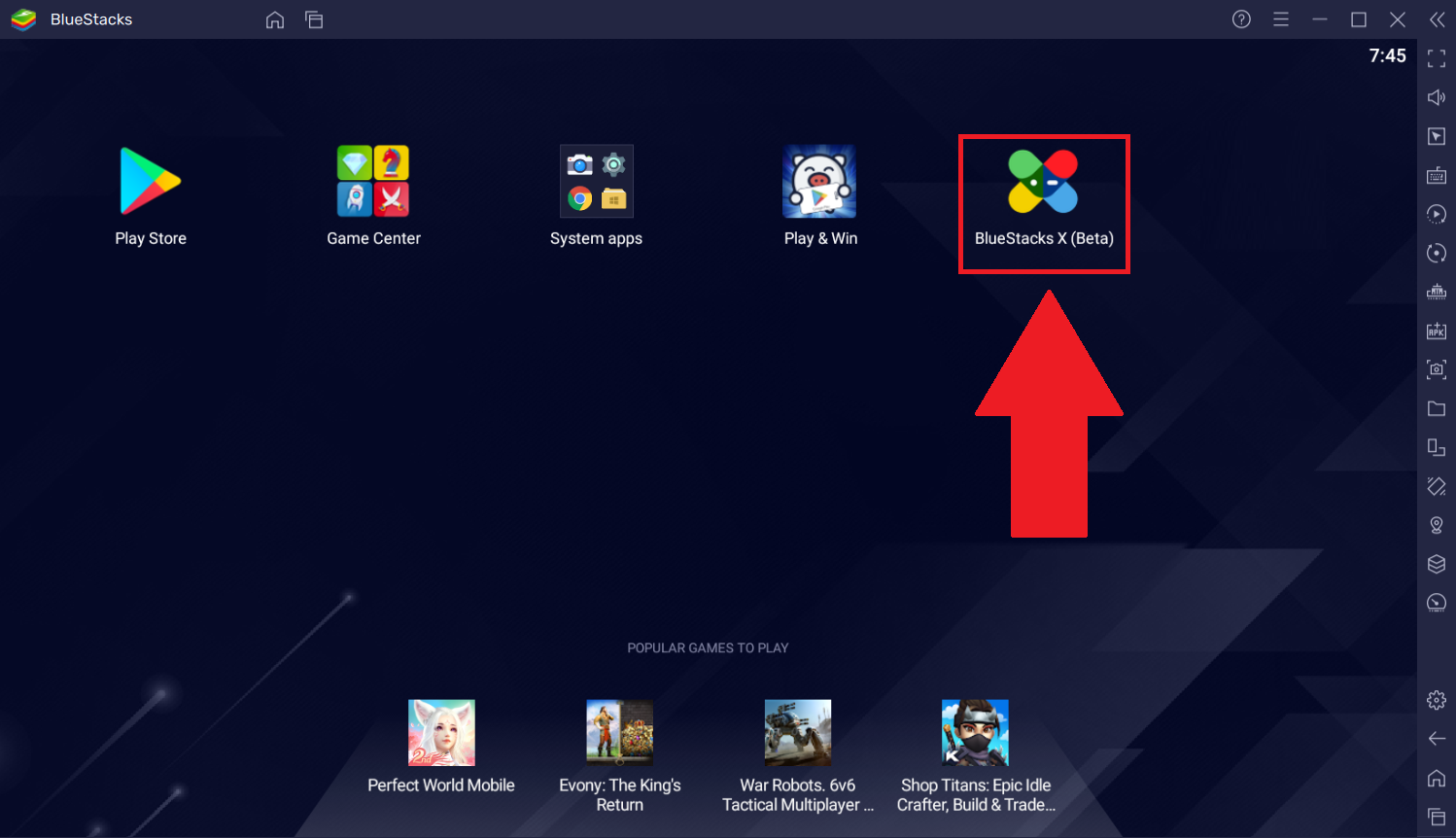Select the Perfect World Mobile game thumbnail
The height and width of the screenshot is (838, 1456).
tap(441, 731)
